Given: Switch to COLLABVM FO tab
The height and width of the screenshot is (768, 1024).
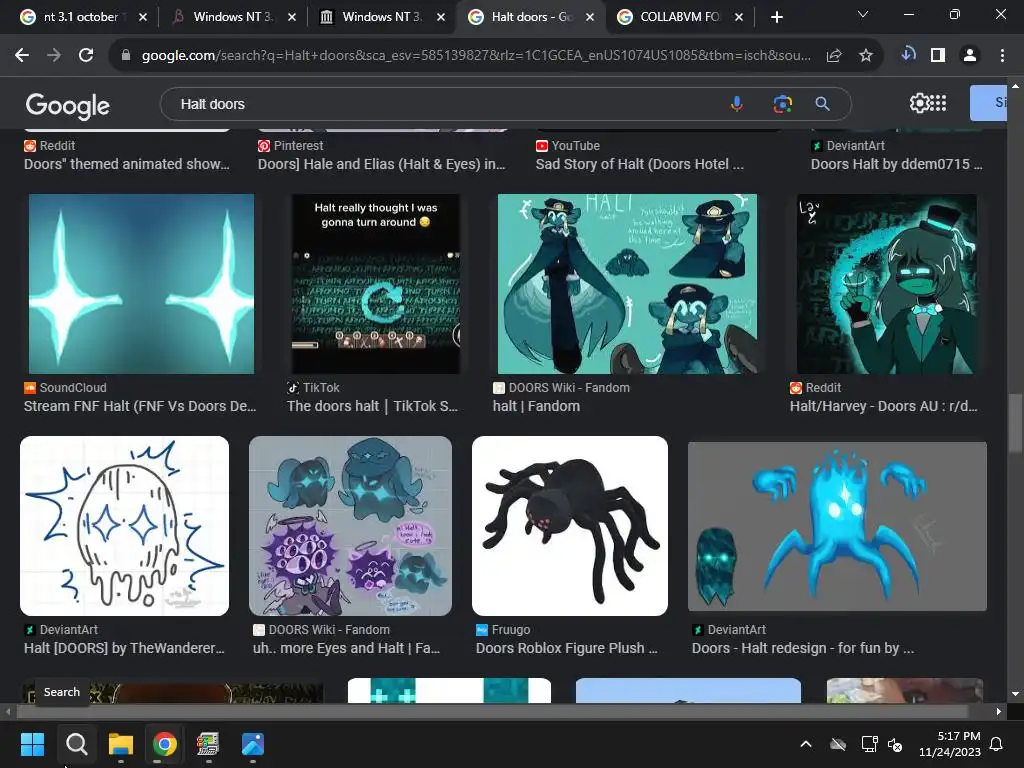Looking at the screenshot, I should tap(679, 17).
